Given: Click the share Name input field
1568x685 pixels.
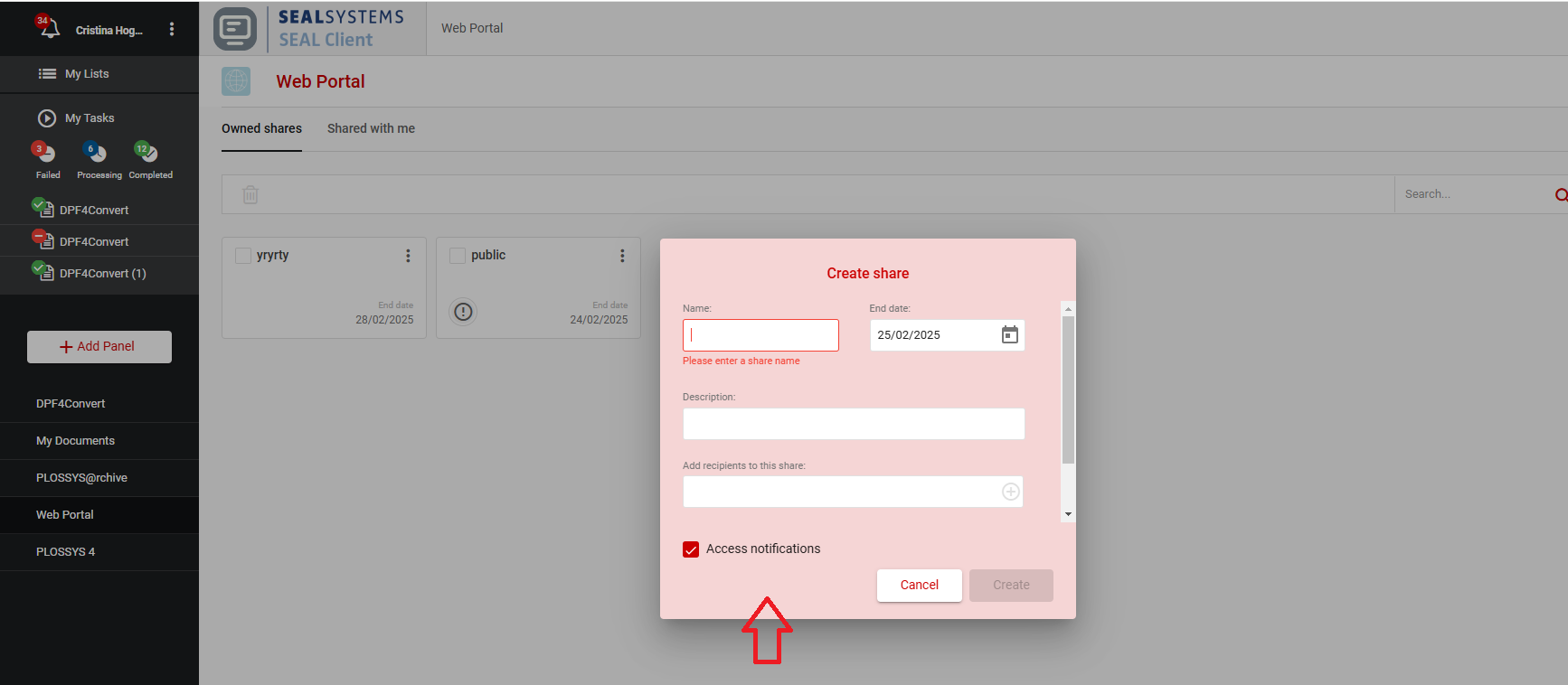Looking at the screenshot, I should click(760, 335).
